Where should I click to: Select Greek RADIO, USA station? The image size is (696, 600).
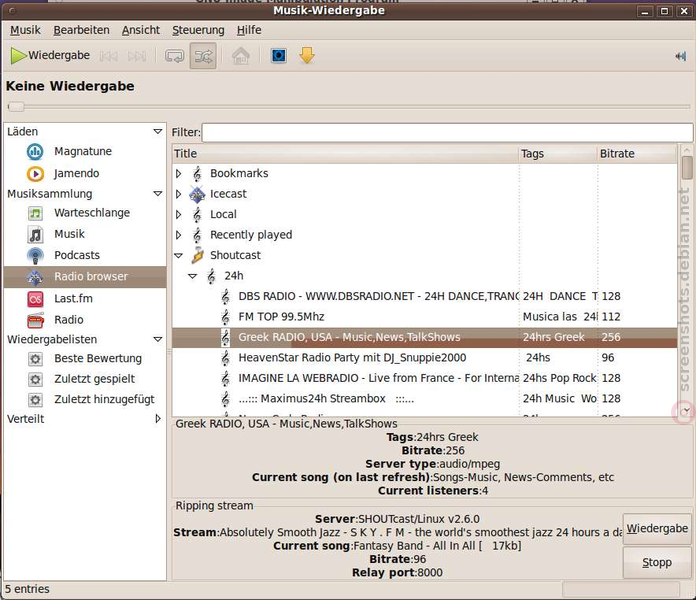(425, 337)
